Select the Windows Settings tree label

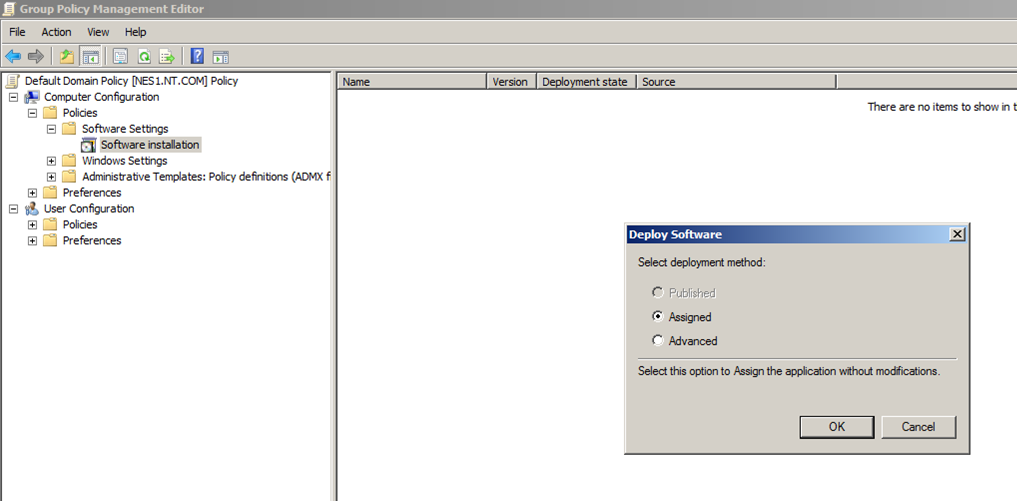pos(125,161)
